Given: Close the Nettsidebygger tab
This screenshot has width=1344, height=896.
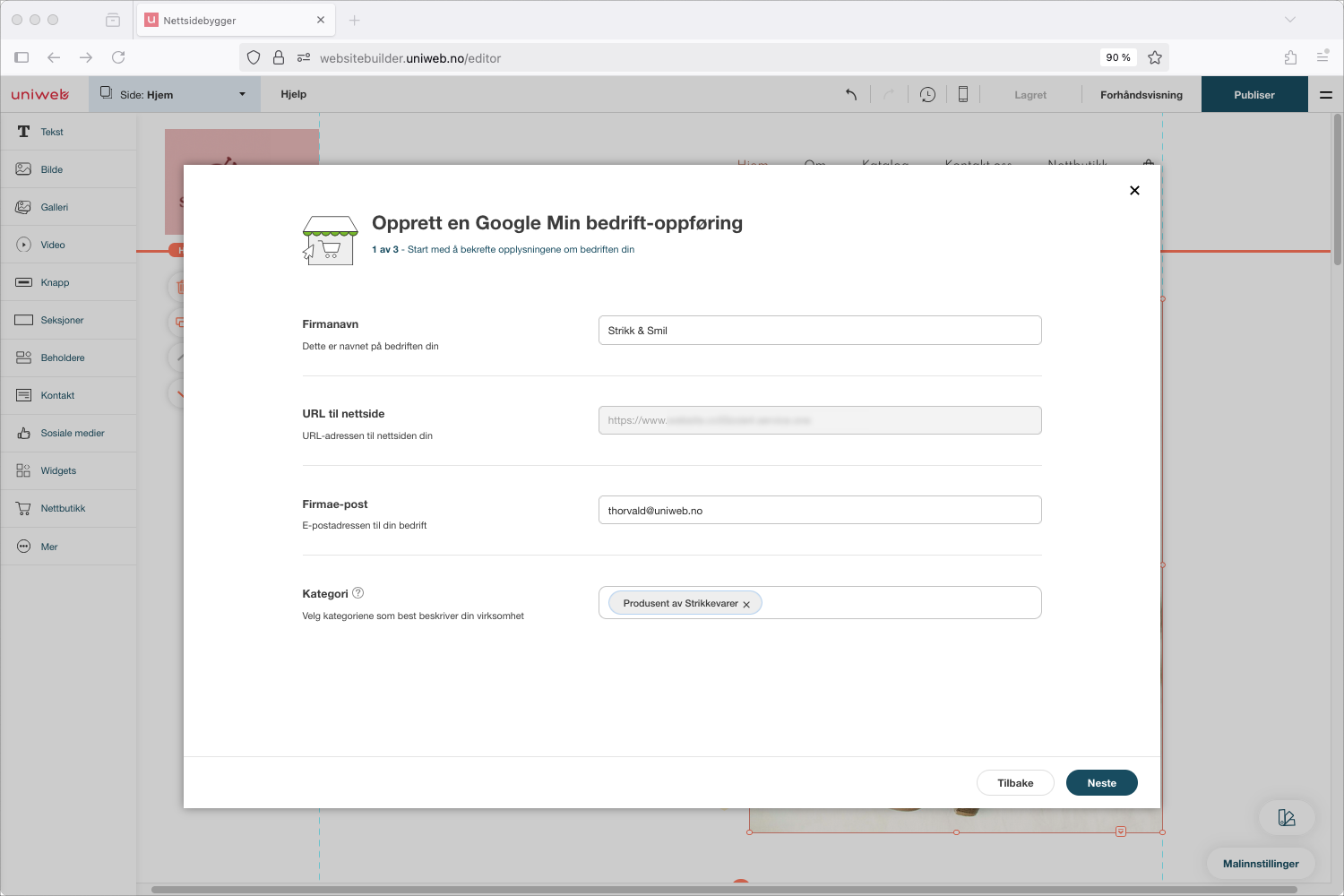Looking at the screenshot, I should coord(321,20).
